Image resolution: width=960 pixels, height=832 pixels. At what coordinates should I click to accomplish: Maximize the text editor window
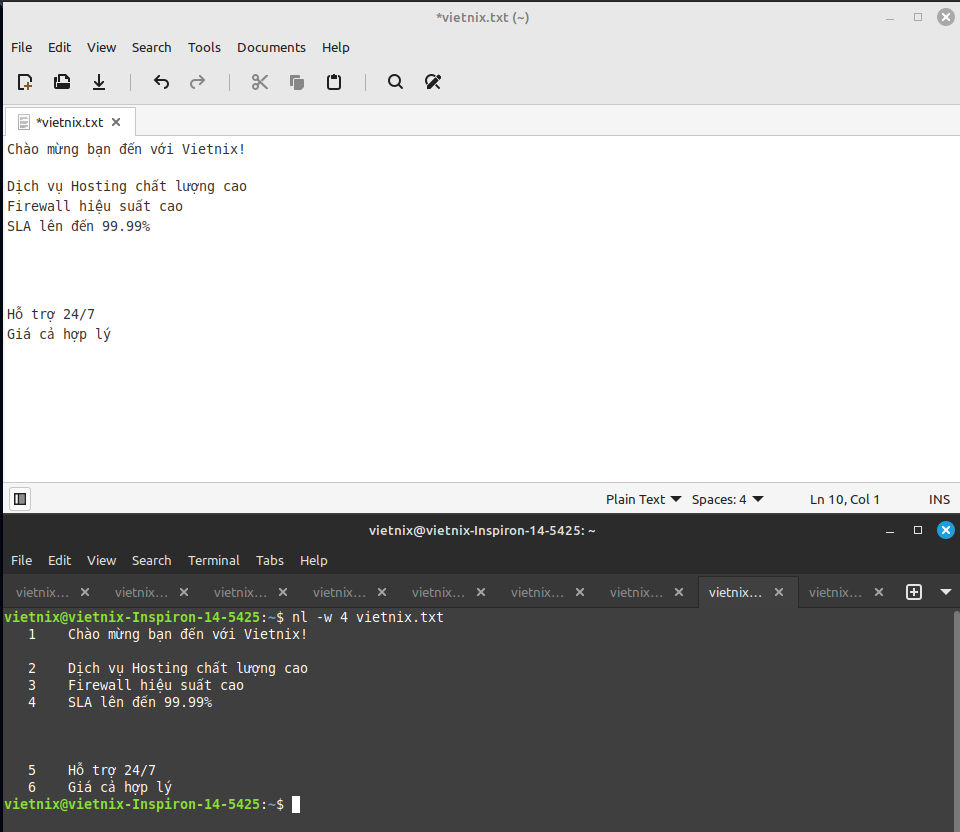click(918, 17)
